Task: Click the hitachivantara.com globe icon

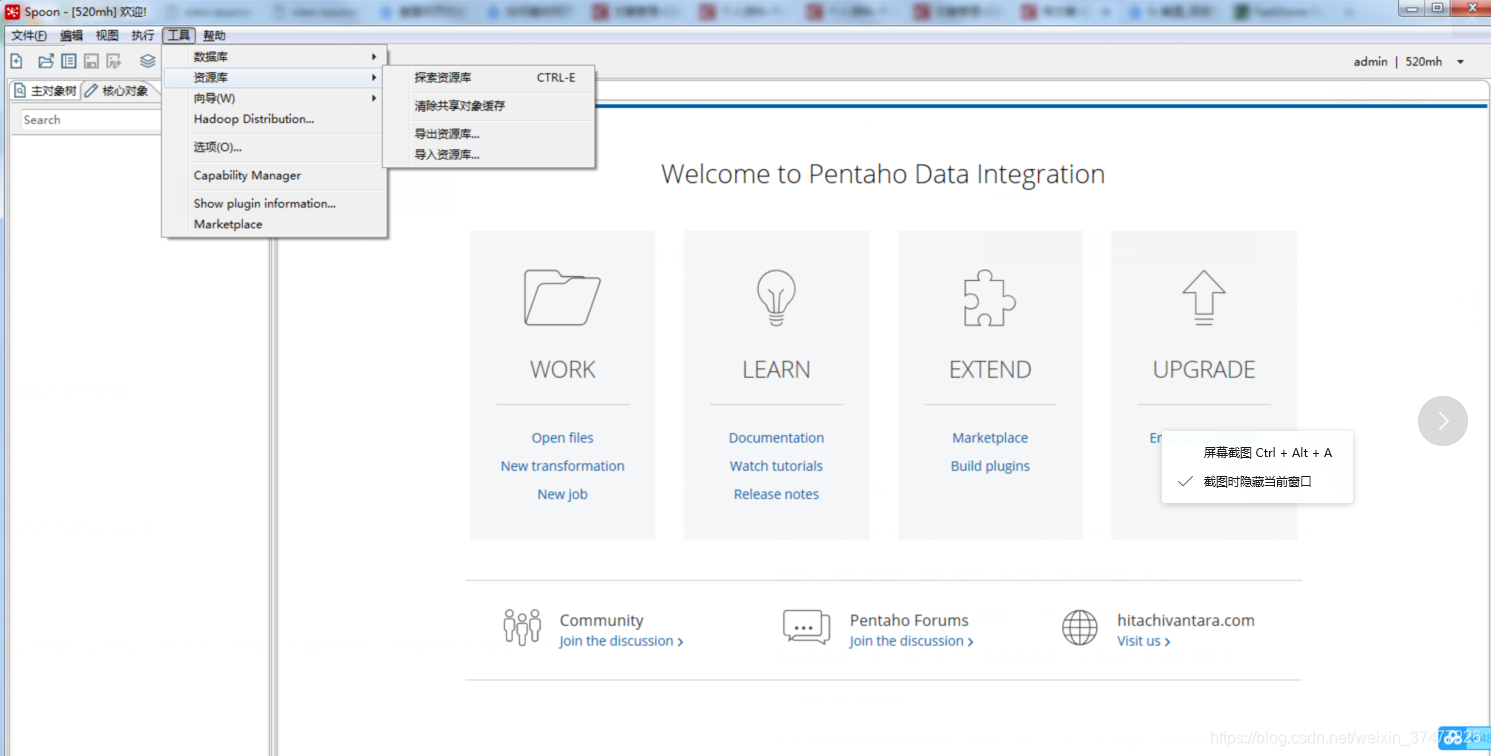Action: click(1080, 627)
